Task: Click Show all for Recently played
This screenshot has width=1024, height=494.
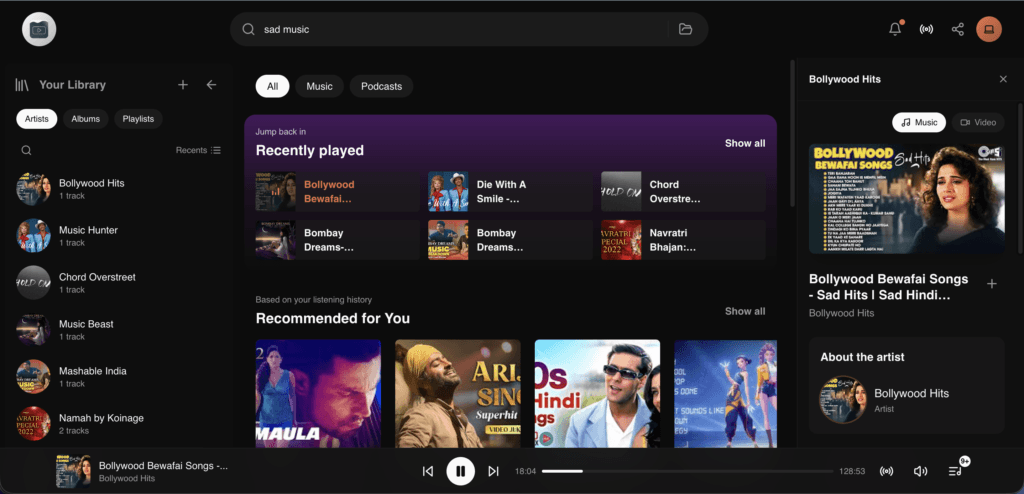Action: pos(745,143)
